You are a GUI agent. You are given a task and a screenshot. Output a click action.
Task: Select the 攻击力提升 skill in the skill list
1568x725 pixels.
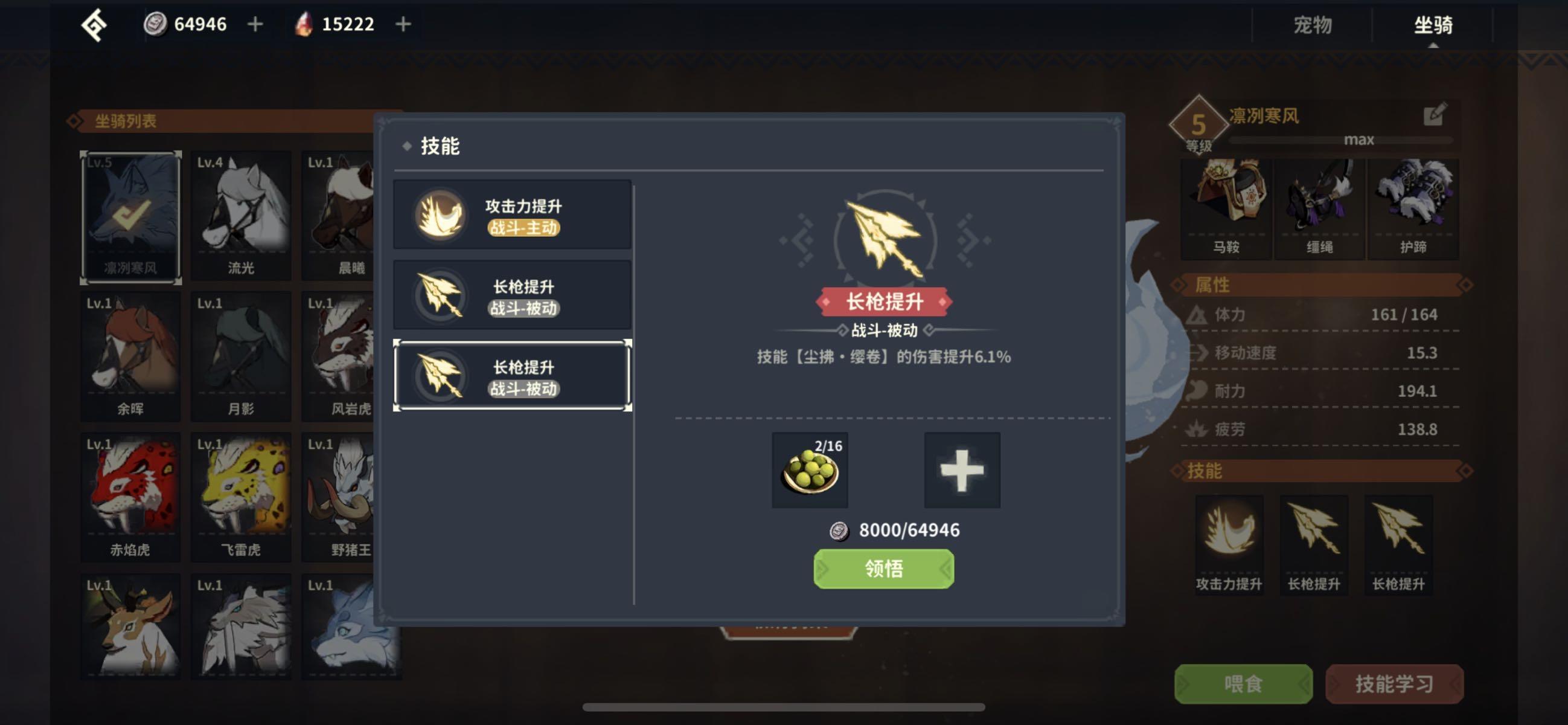pos(512,214)
